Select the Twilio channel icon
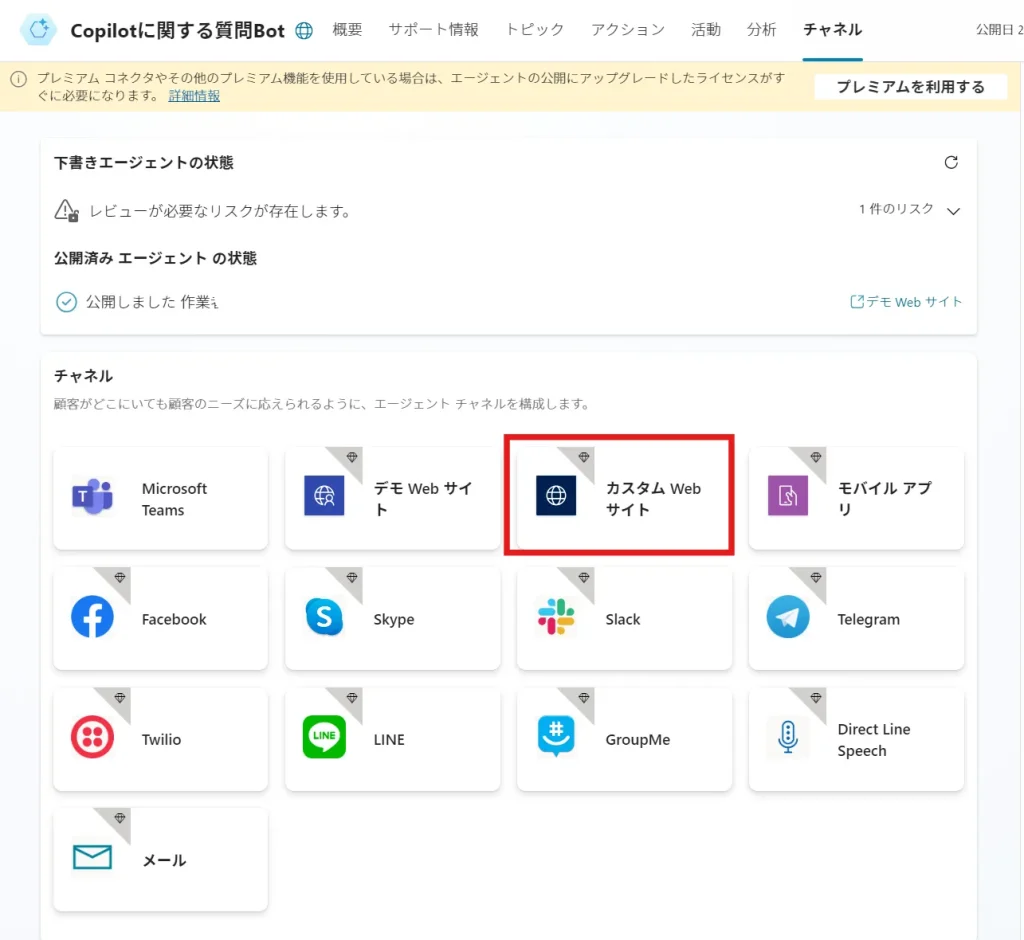 click(x=92, y=738)
